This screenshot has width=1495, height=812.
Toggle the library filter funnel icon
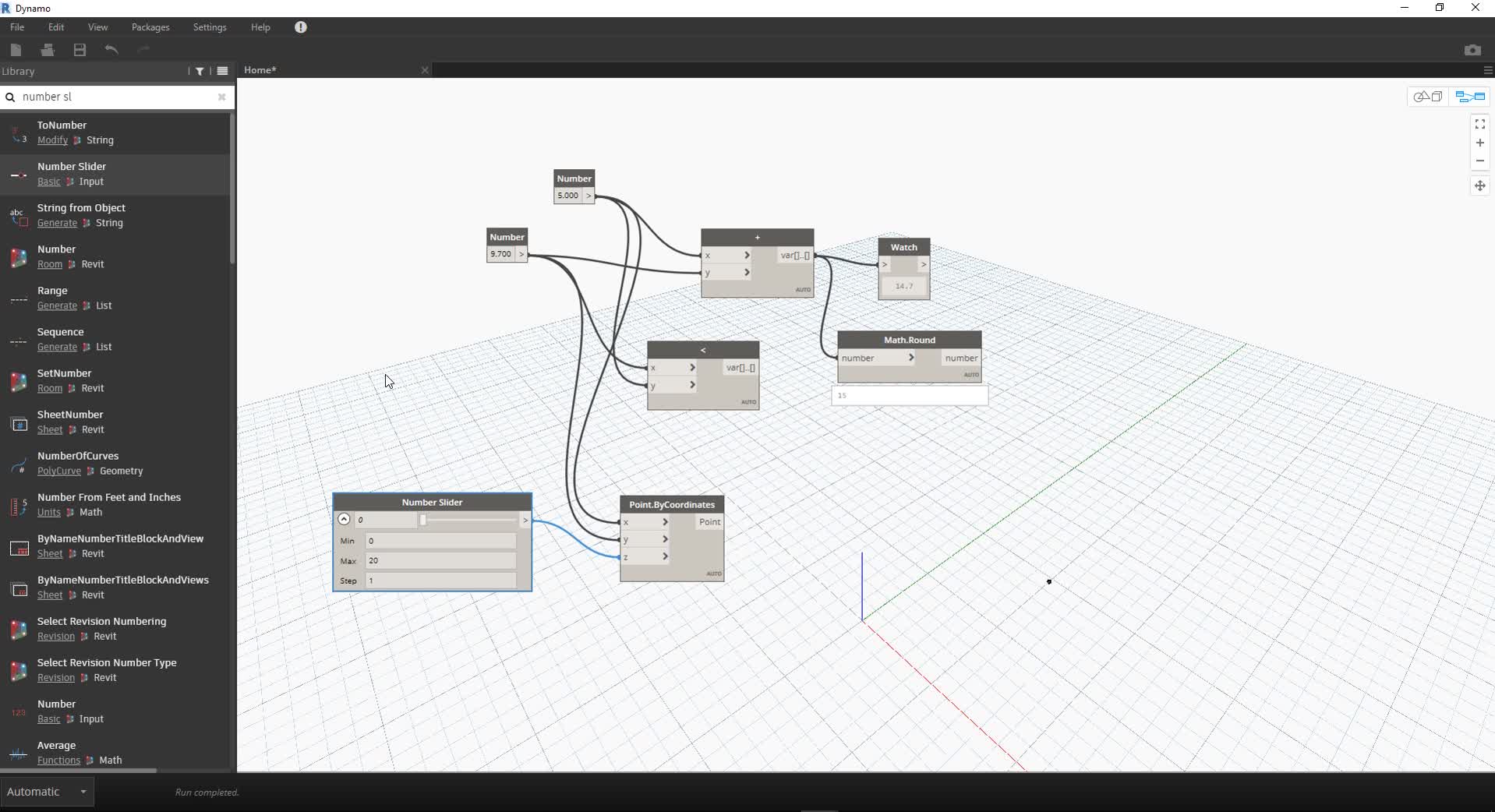tap(199, 71)
